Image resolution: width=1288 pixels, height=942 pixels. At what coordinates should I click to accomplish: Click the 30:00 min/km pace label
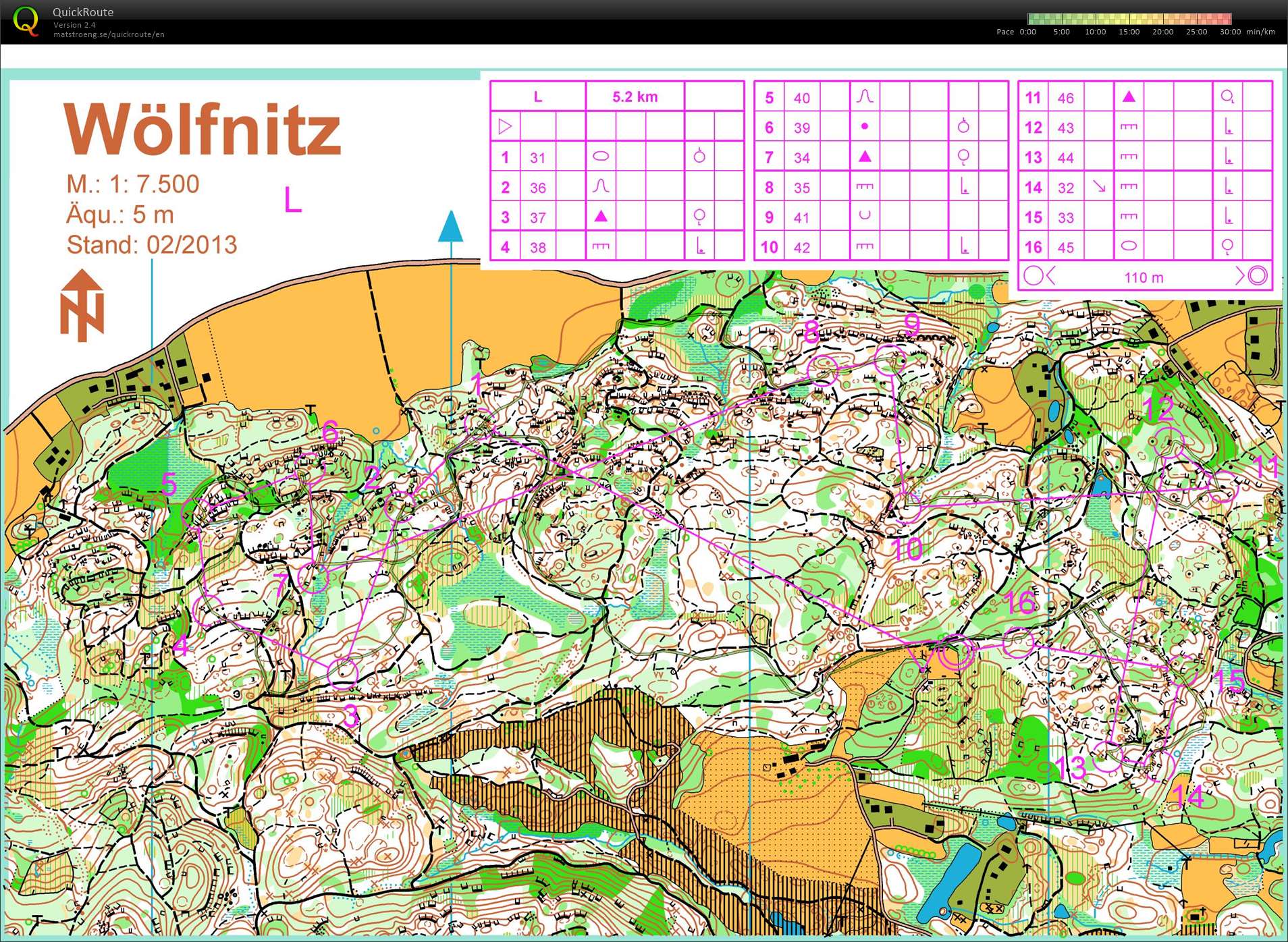(1247, 32)
